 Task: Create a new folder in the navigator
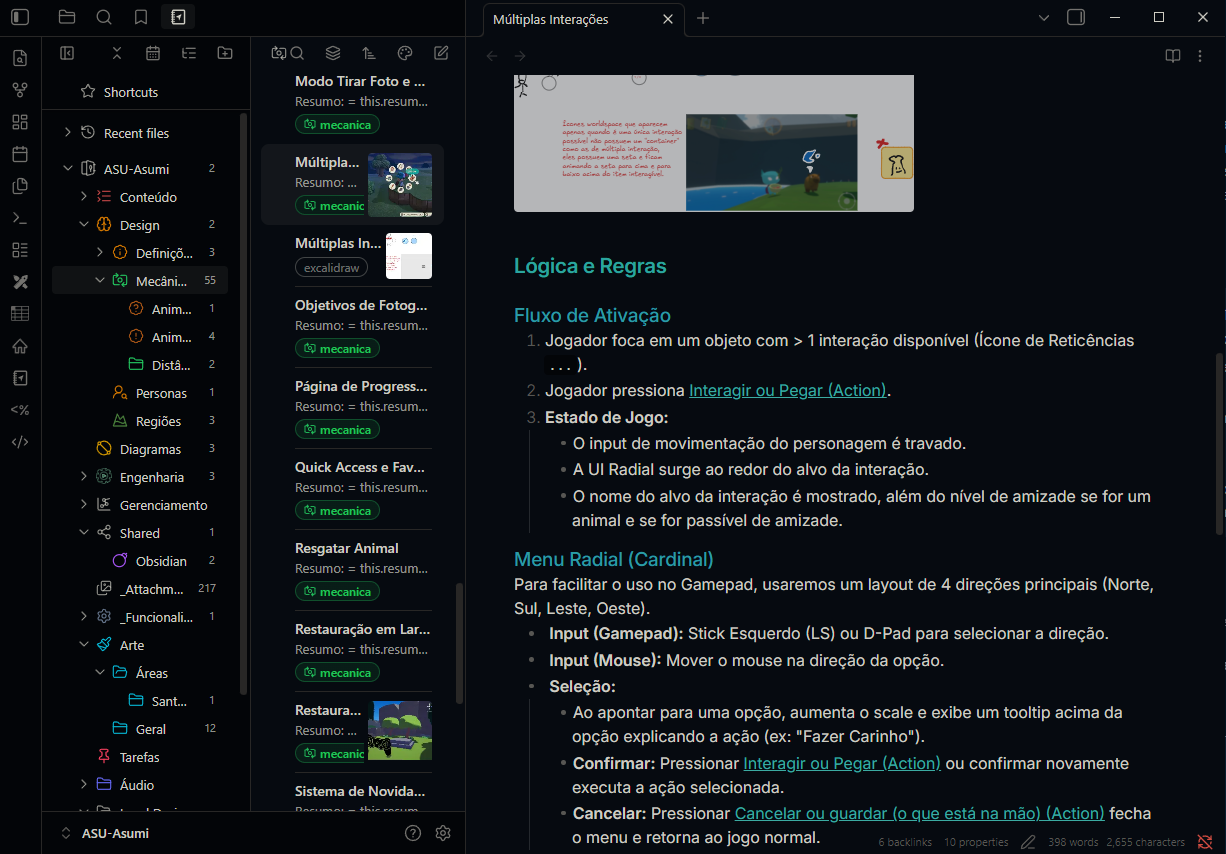pos(225,53)
